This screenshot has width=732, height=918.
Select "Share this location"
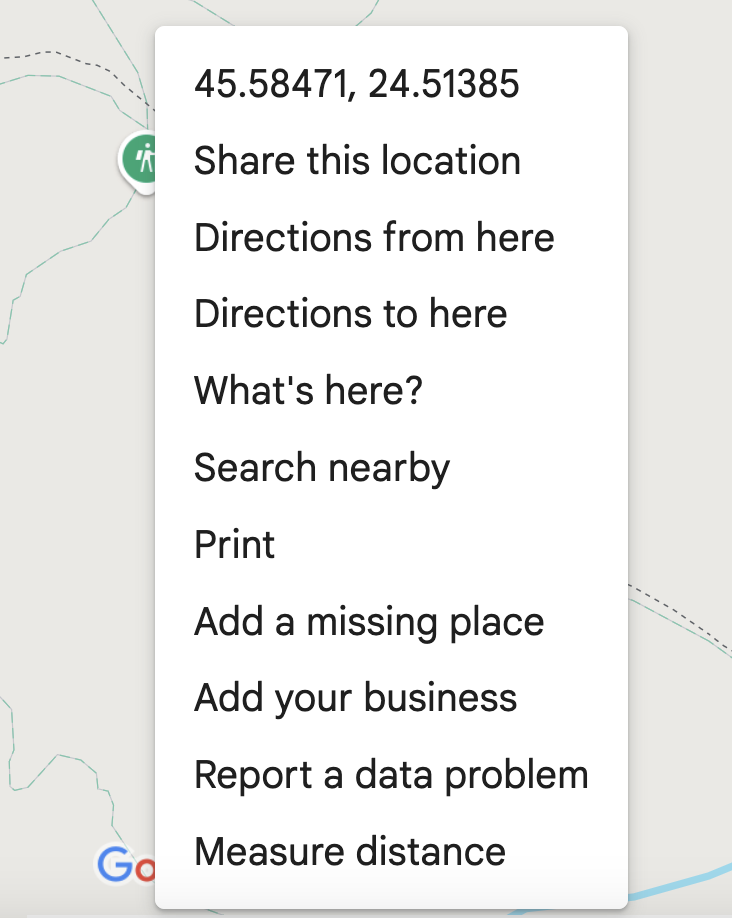[x=357, y=161]
